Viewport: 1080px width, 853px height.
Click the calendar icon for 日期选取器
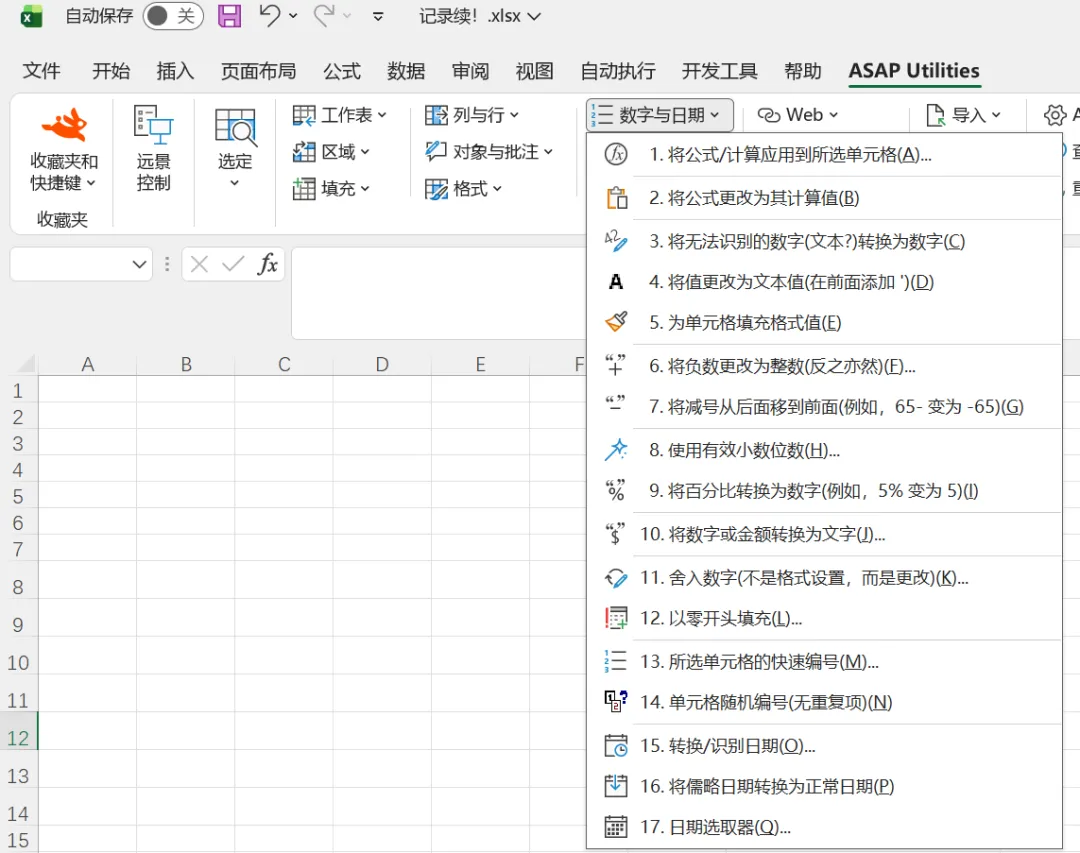pyautogui.click(x=615, y=826)
